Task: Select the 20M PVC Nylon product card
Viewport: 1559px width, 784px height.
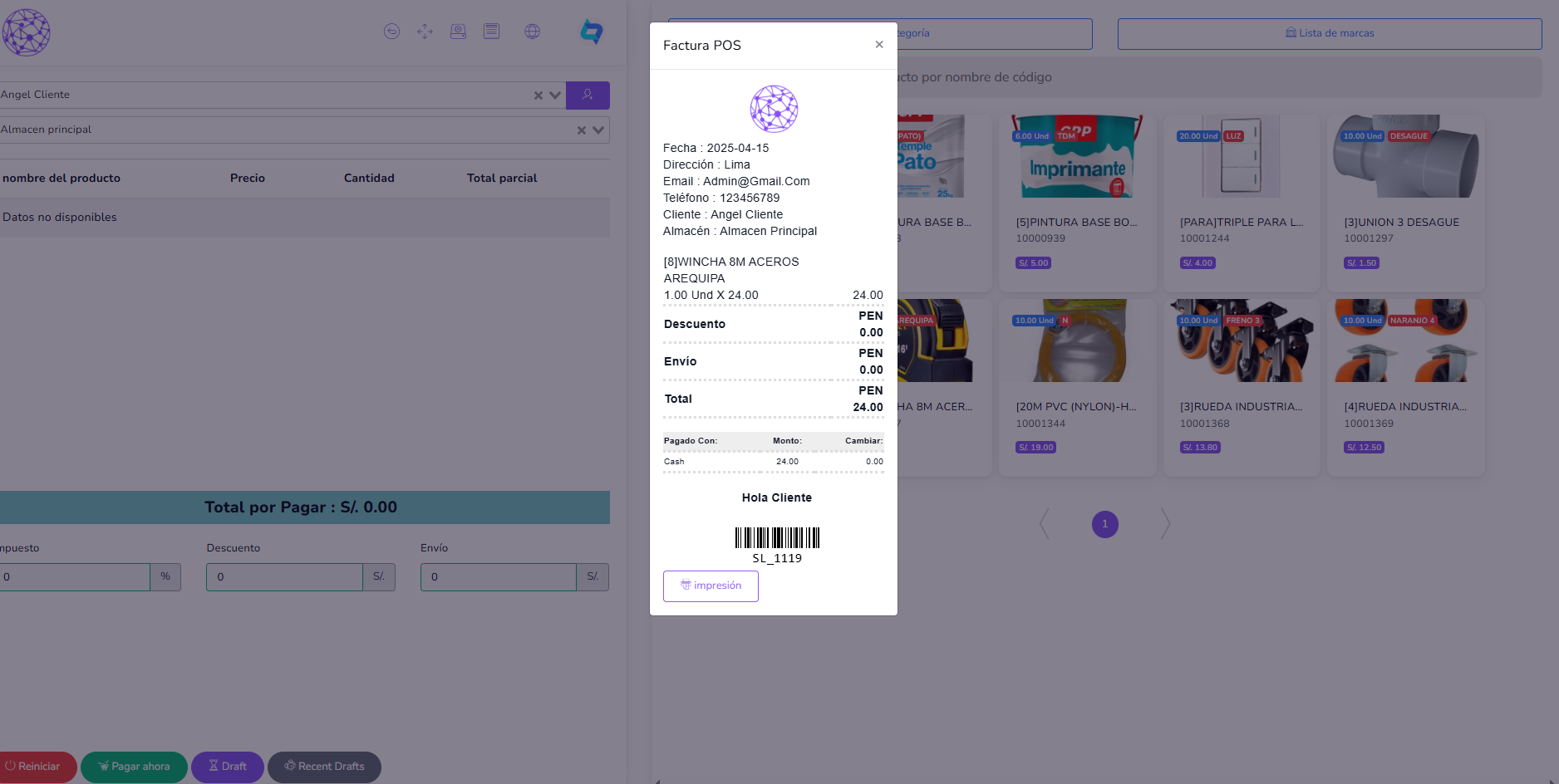Action: tap(1077, 388)
